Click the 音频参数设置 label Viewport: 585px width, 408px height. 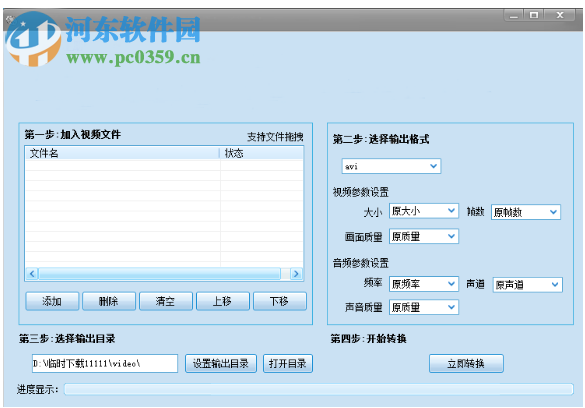point(361,263)
